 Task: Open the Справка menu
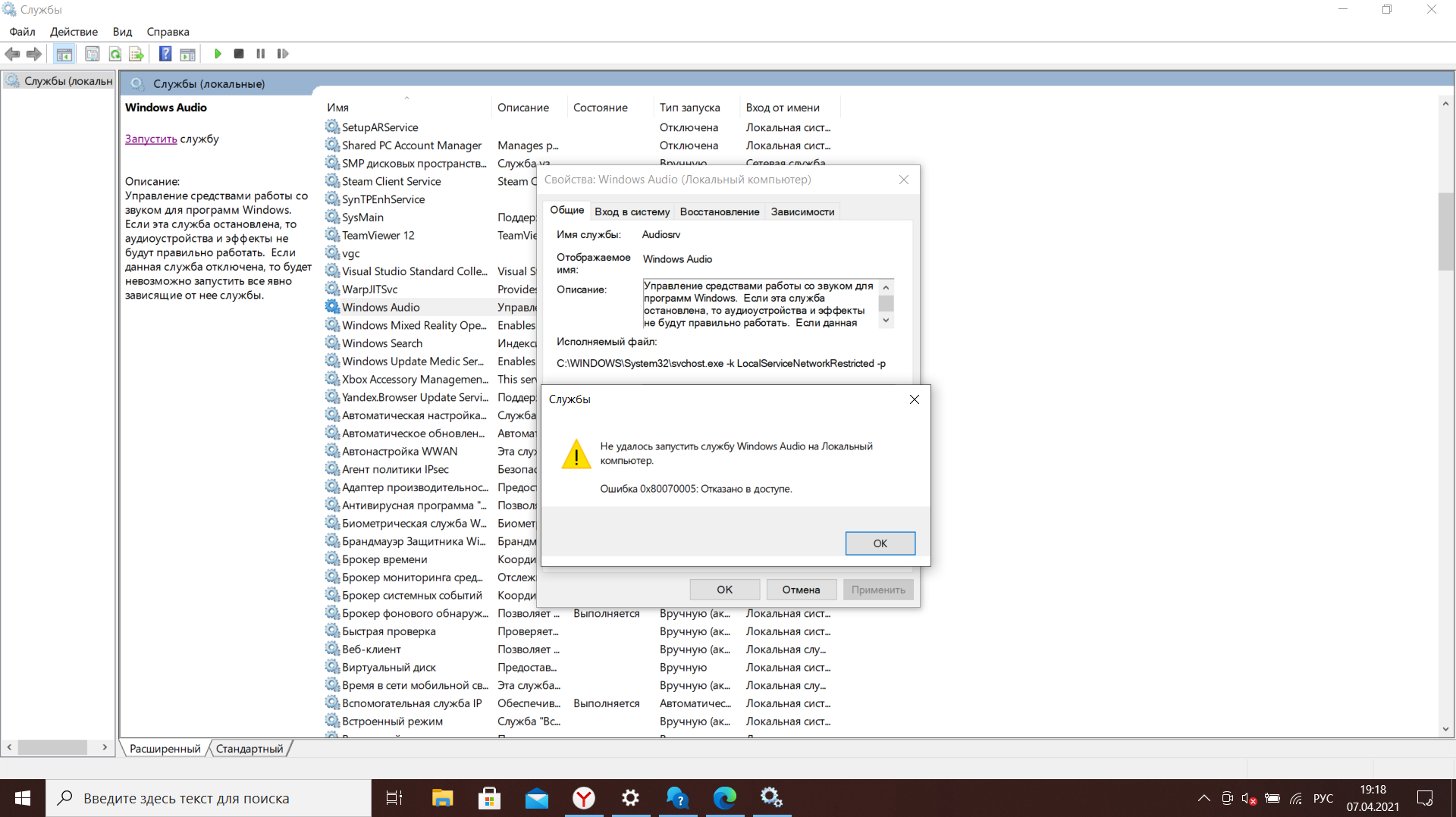168,32
